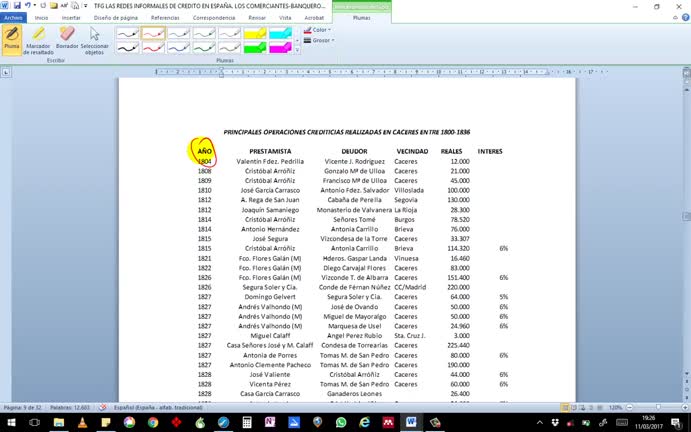The width and height of the screenshot is (691, 432).
Task: Pick the thin green pen style
Action: [204, 33]
